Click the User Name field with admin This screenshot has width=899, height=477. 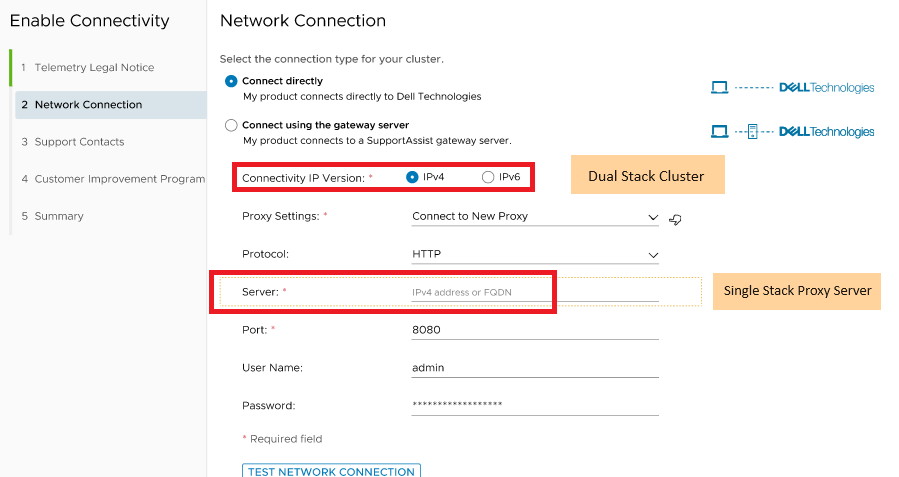coord(535,367)
